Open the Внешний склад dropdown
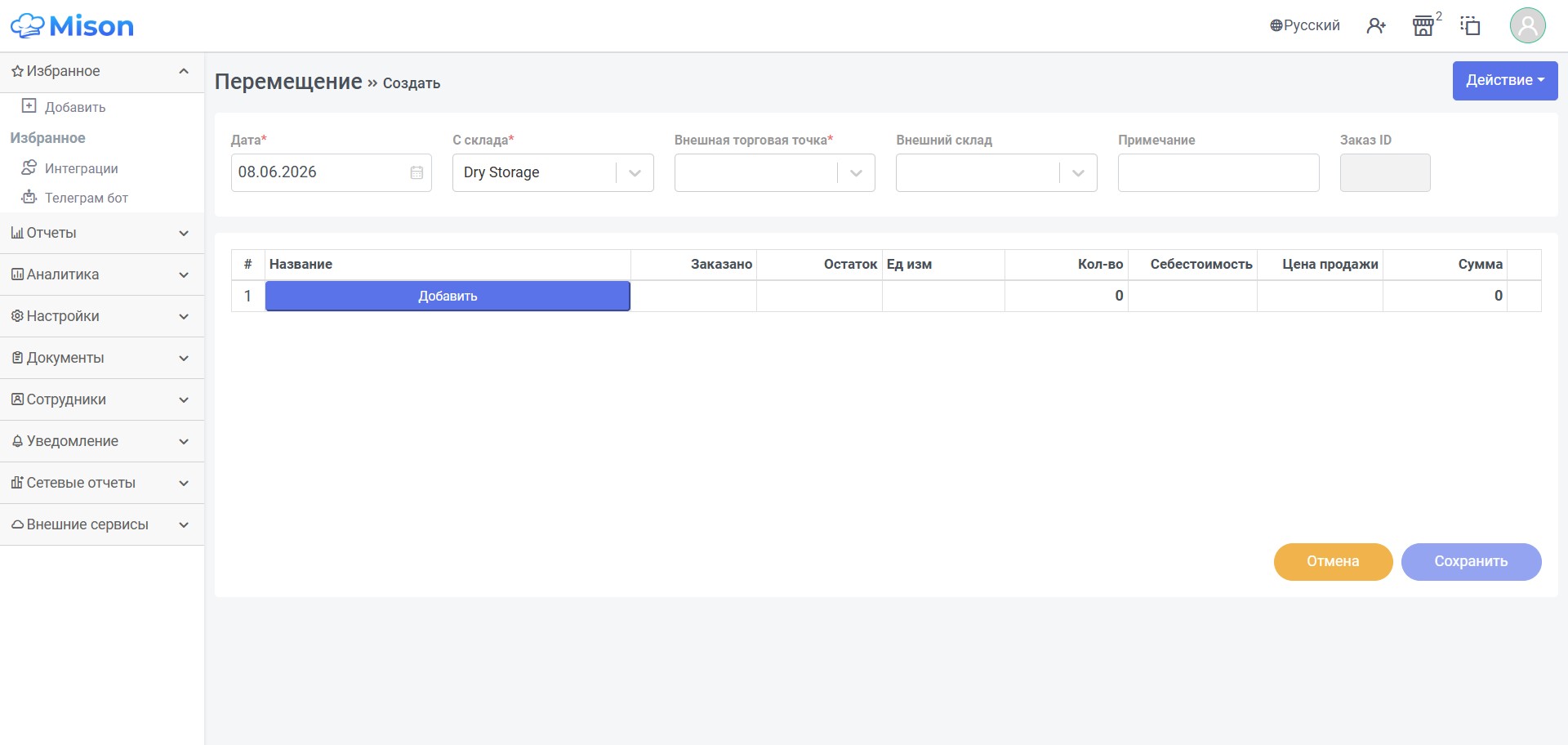 pos(996,173)
